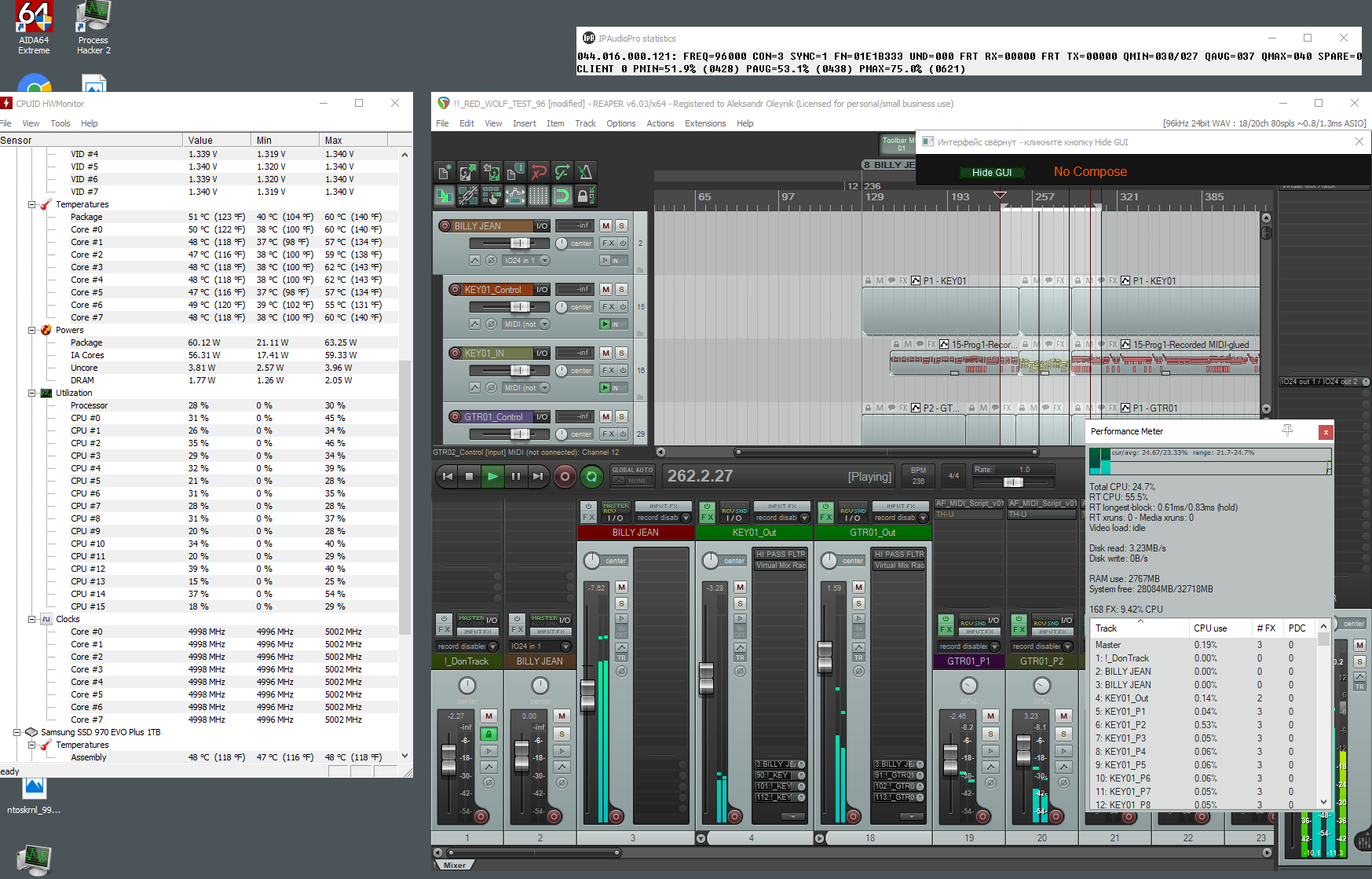Open the Process Hacker 2 desktop icon

point(93,28)
